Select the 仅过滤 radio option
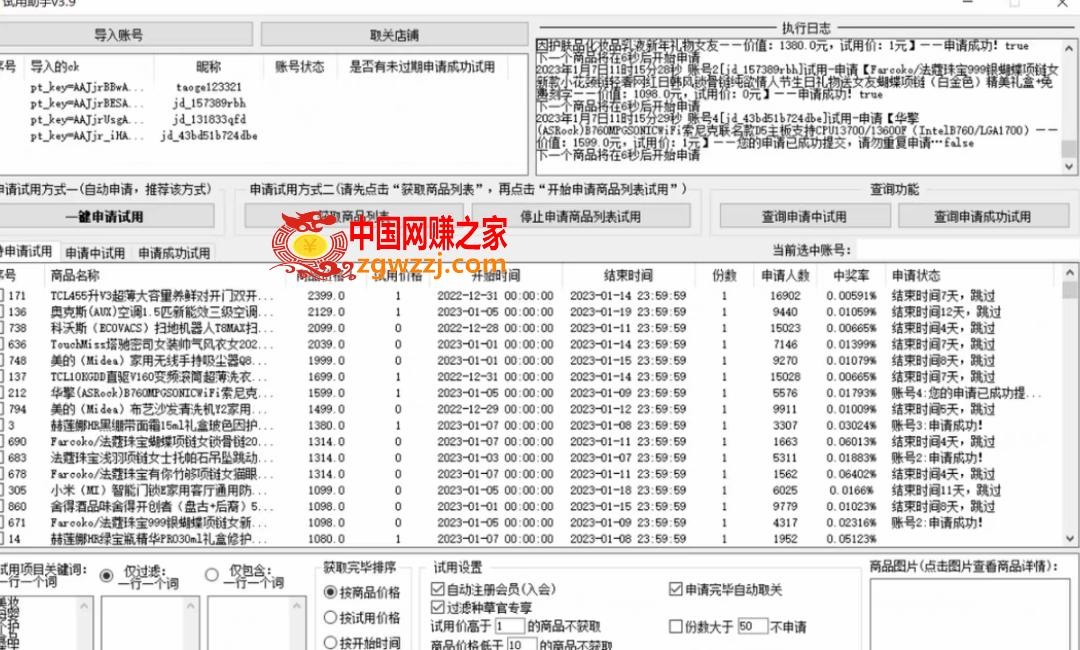 tap(107, 575)
